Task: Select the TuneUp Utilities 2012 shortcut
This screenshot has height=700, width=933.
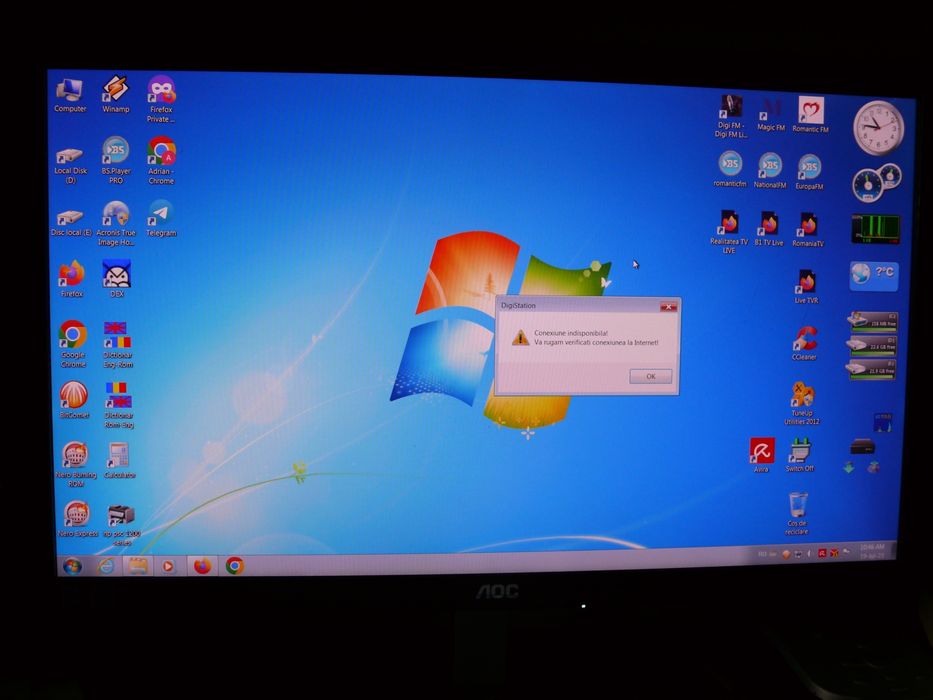Action: [x=802, y=404]
